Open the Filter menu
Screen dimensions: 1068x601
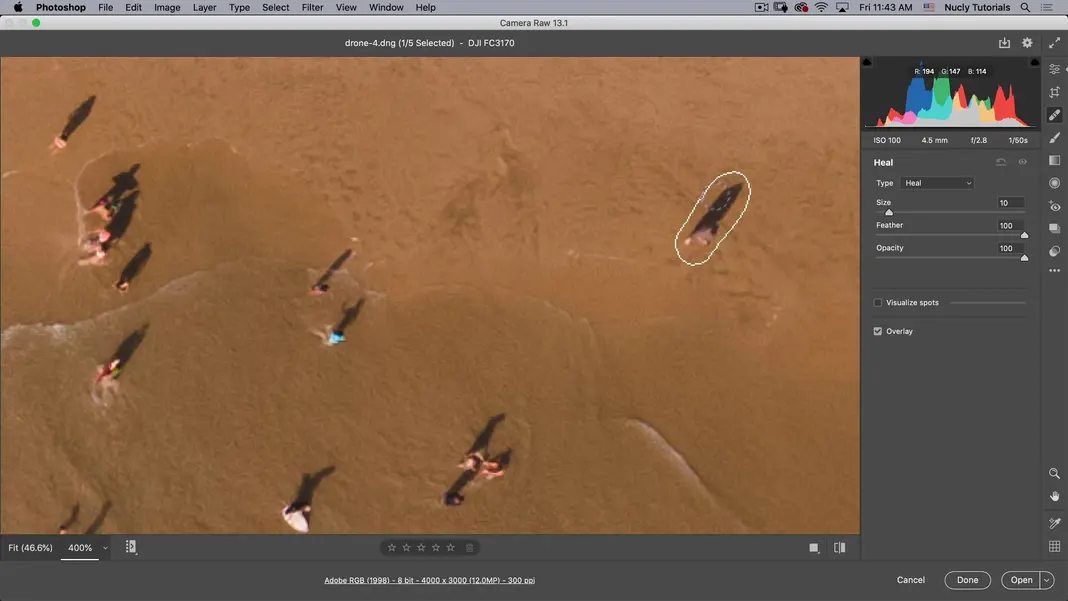[312, 7]
